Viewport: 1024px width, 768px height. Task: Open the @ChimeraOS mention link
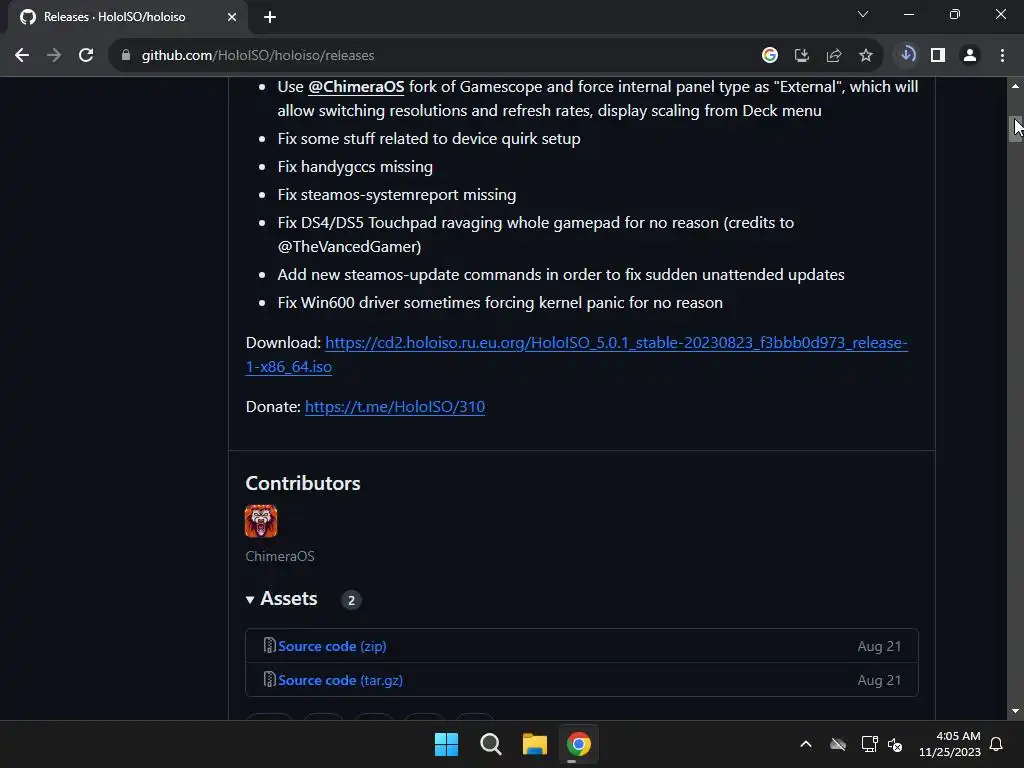[356, 87]
